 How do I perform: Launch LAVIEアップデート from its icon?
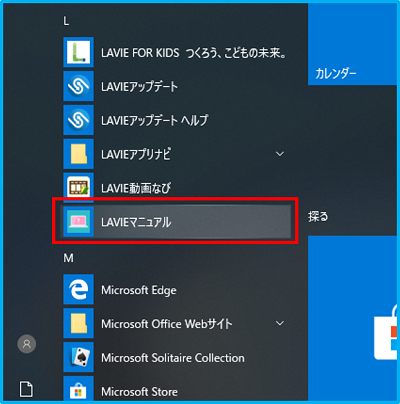[78, 86]
